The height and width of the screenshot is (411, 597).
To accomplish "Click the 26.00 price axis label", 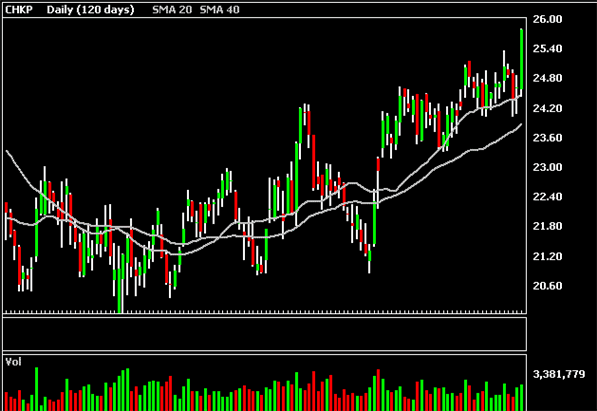I will (547, 19).
